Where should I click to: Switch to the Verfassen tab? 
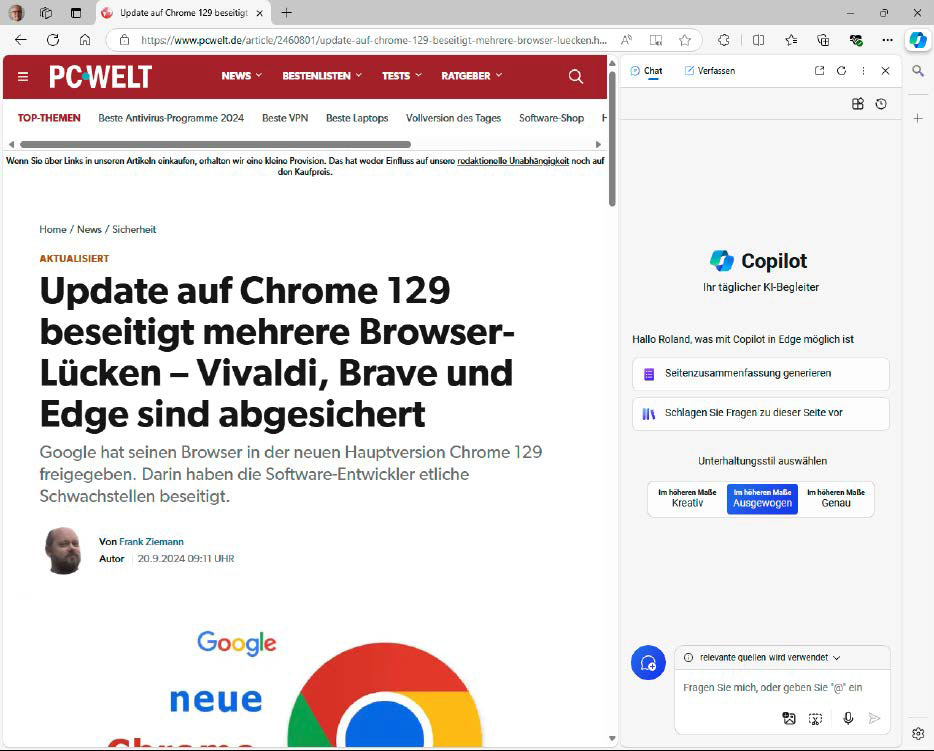[x=709, y=70]
